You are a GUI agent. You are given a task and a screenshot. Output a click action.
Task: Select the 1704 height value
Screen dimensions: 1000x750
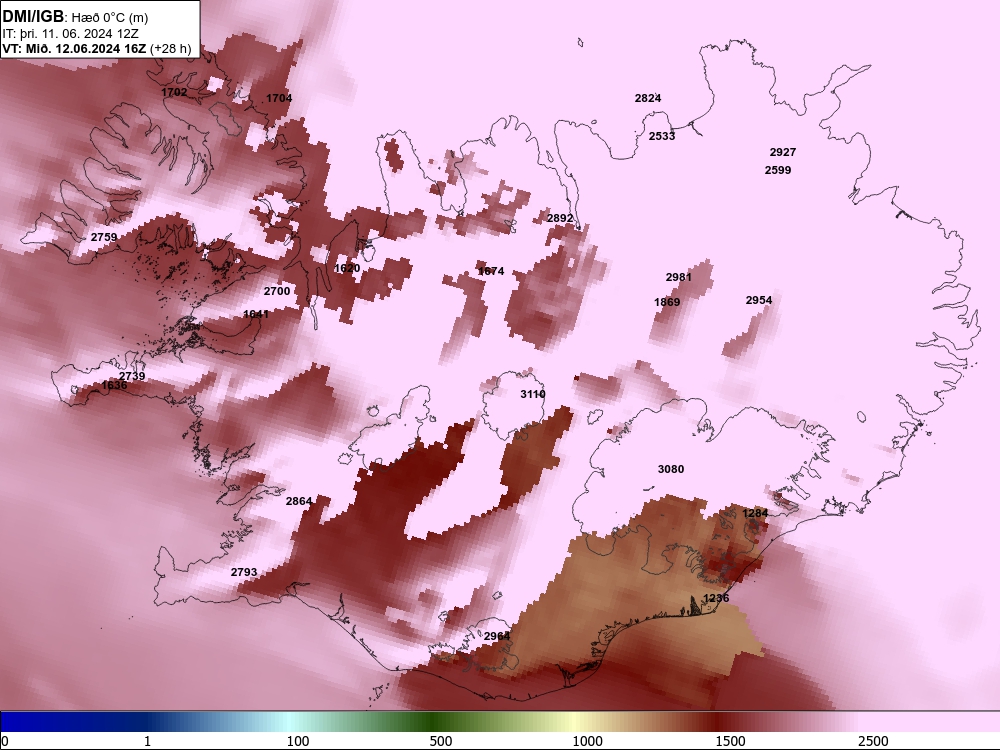pyautogui.click(x=279, y=98)
